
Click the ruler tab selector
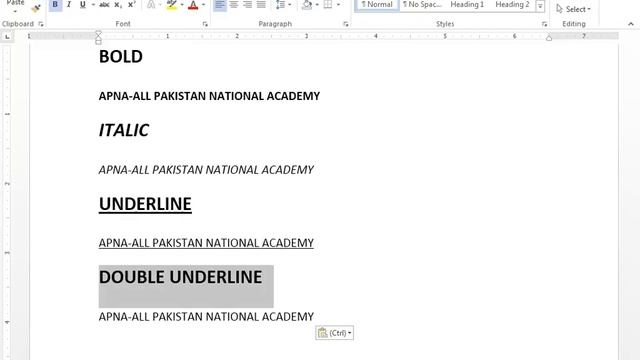click(7, 37)
